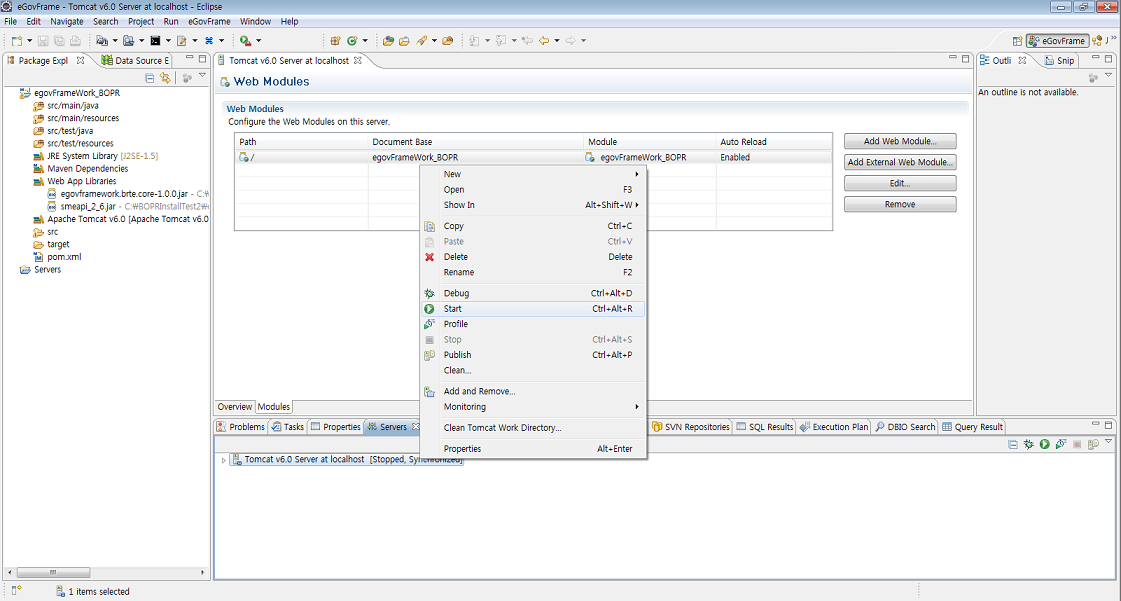Image resolution: width=1121 pixels, height=601 pixels.
Task: Select pom.xml in the project tree
Action: [64, 257]
